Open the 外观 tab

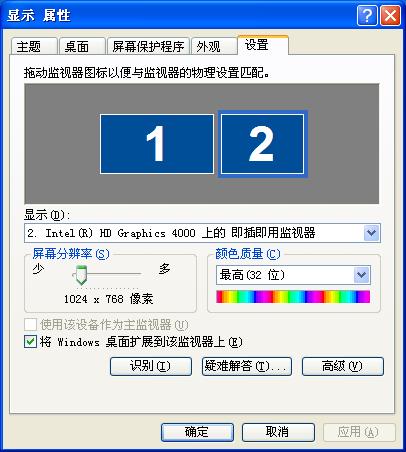click(213, 46)
